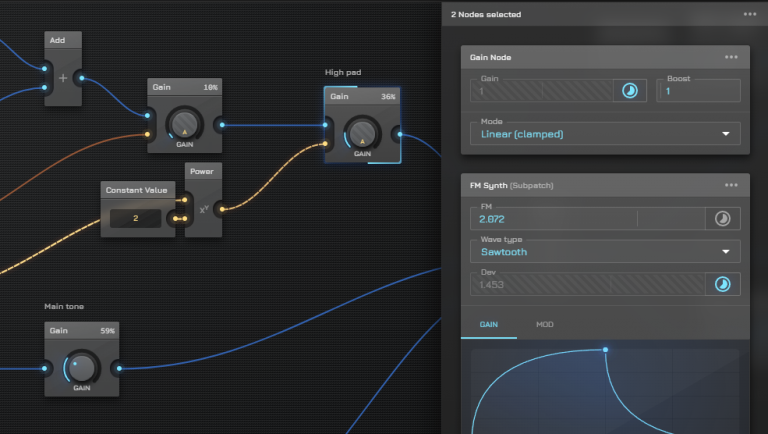The image size is (768, 434).
Task: Click the upper input port of the Add node
Action: coord(45,69)
